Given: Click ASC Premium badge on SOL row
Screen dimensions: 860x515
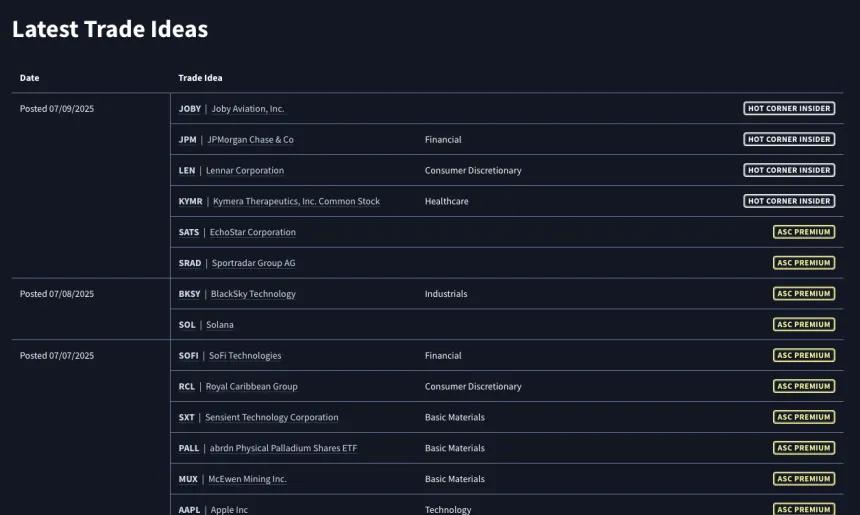Looking at the screenshot, I should click(804, 325).
